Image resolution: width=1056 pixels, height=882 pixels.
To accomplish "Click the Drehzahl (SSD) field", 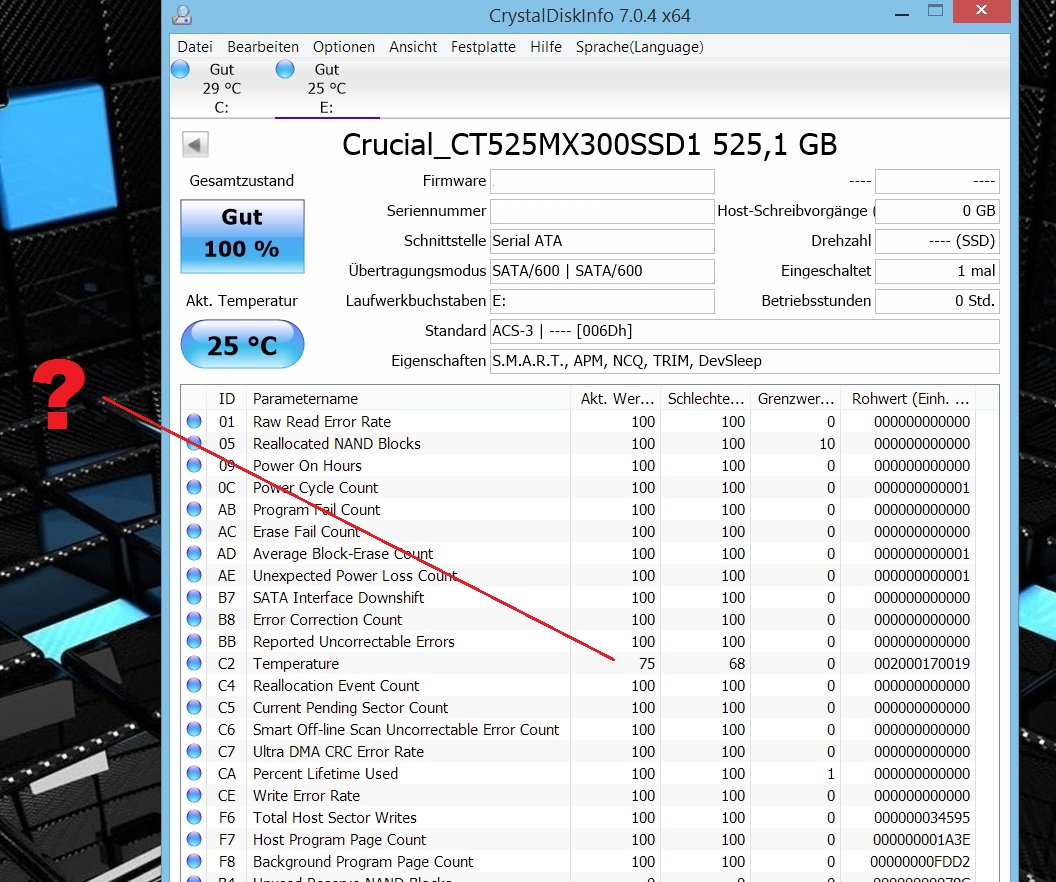I will (937, 241).
